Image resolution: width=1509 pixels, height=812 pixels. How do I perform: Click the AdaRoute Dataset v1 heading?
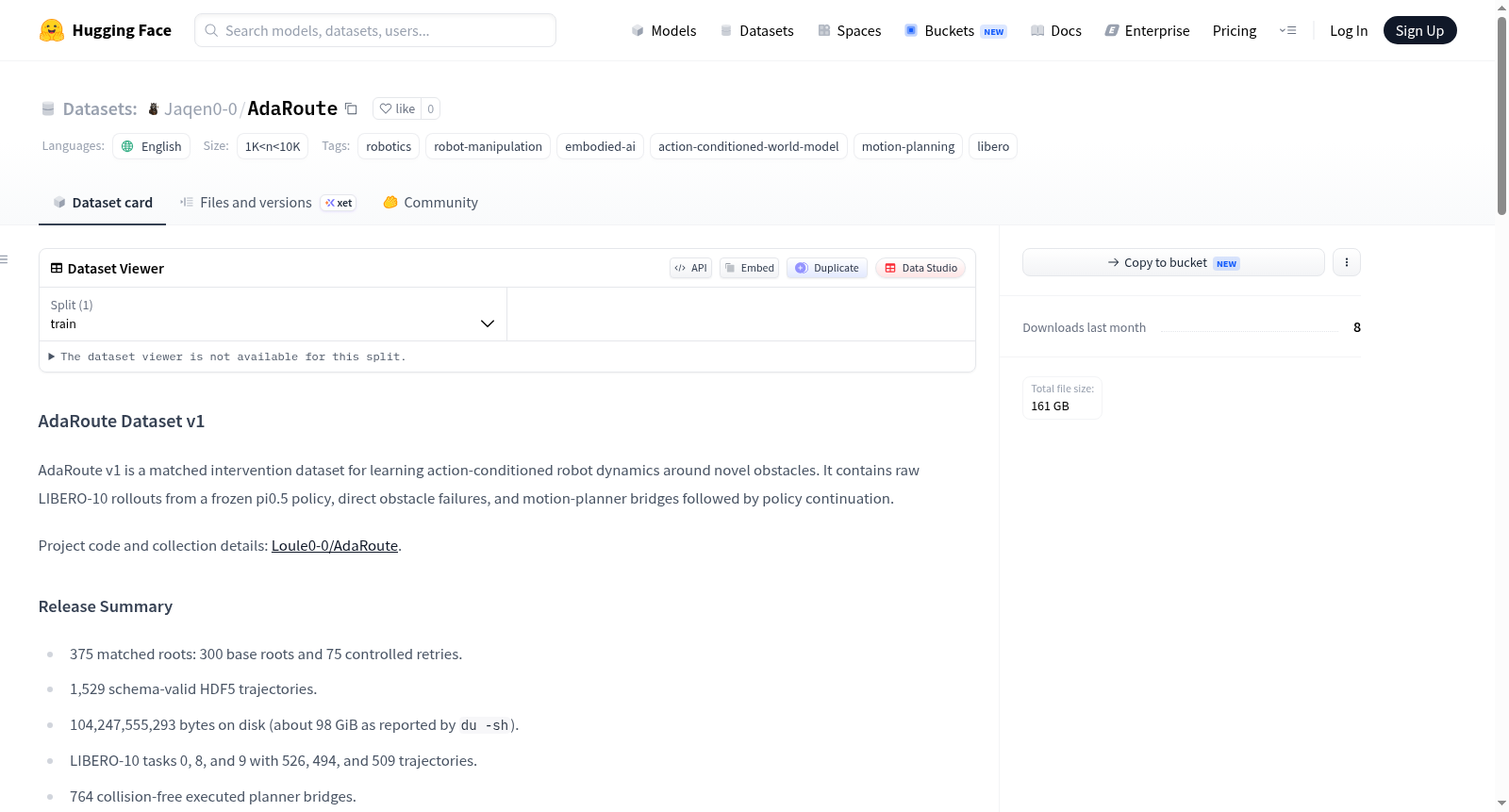point(122,422)
